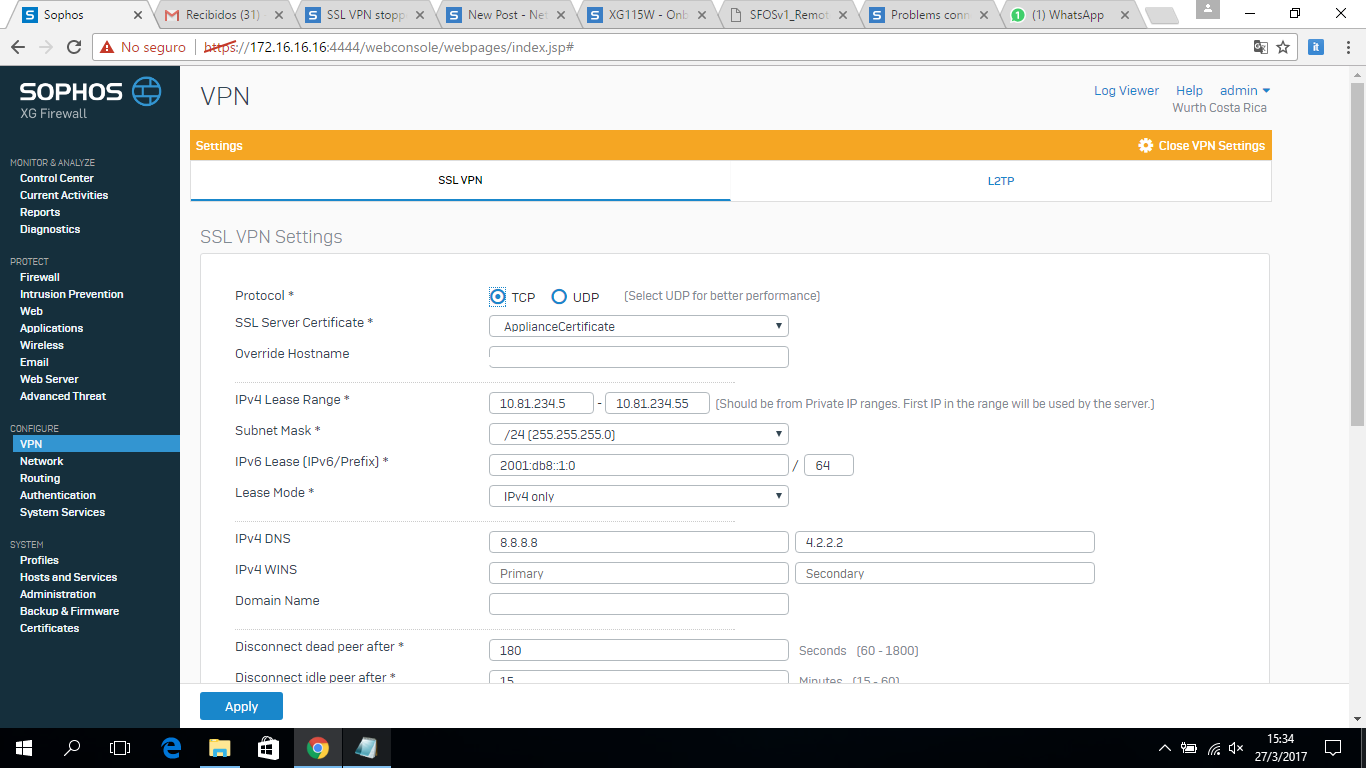Open the translate page icon in address bar
The image size is (1366, 768).
[1260, 47]
